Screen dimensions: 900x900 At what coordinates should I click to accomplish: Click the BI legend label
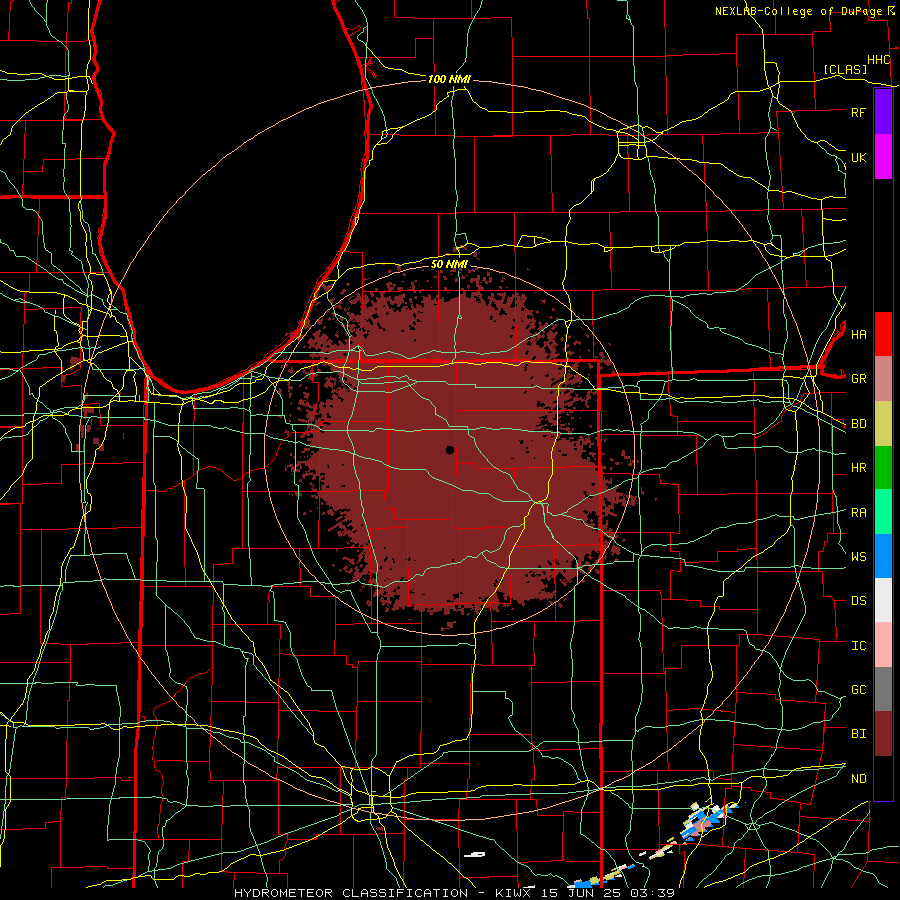click(x=858, y=734)
